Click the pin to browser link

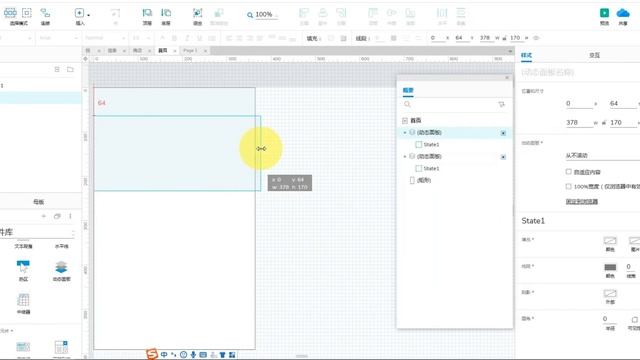click(x=582, y=201)
